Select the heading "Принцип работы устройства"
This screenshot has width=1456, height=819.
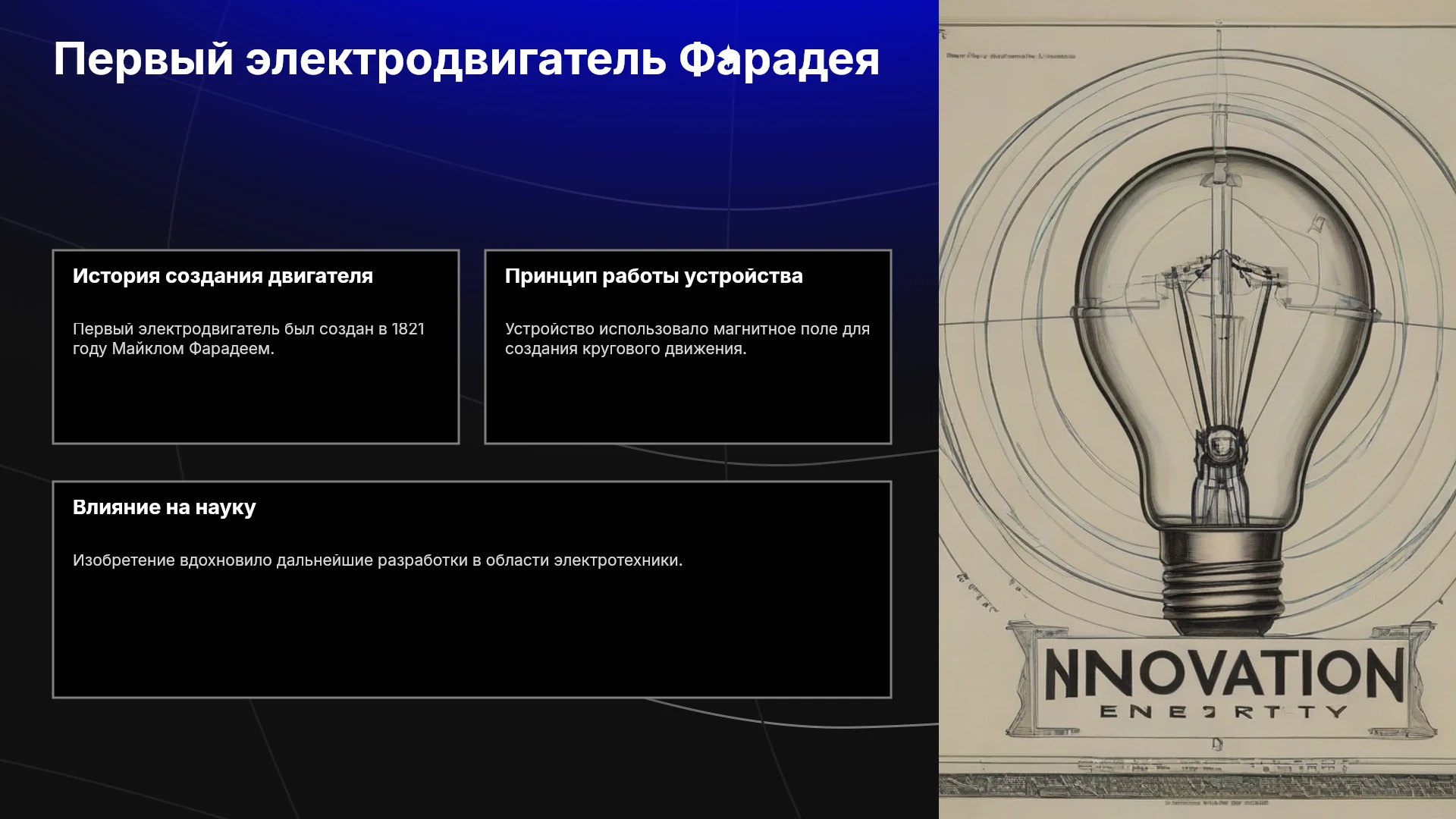point(654,276)
